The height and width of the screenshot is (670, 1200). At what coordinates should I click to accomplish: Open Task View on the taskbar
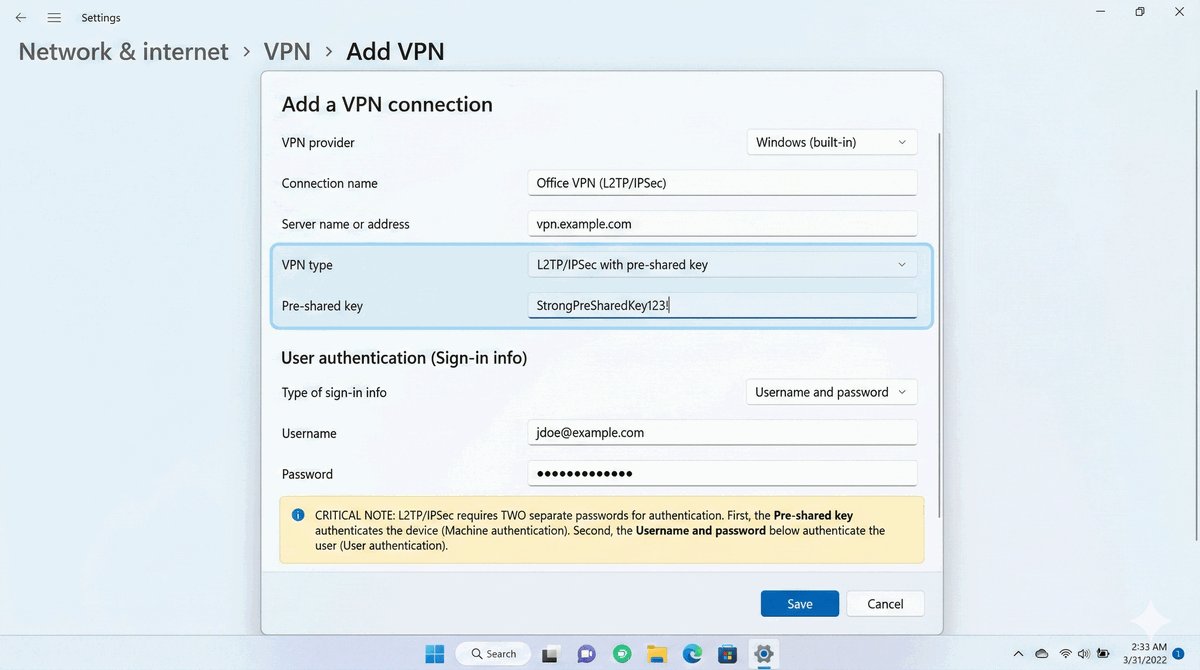tap(549, 654)
